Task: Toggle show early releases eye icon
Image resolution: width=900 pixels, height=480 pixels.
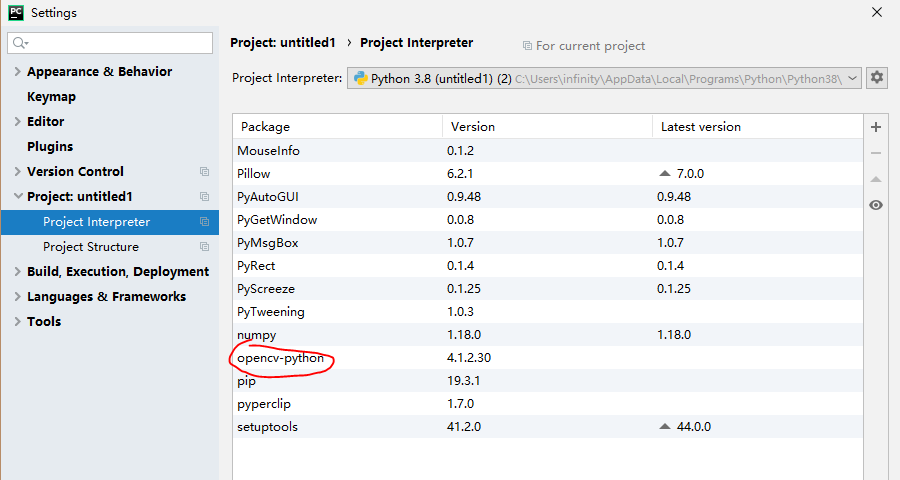Action: tap(876, 205)
